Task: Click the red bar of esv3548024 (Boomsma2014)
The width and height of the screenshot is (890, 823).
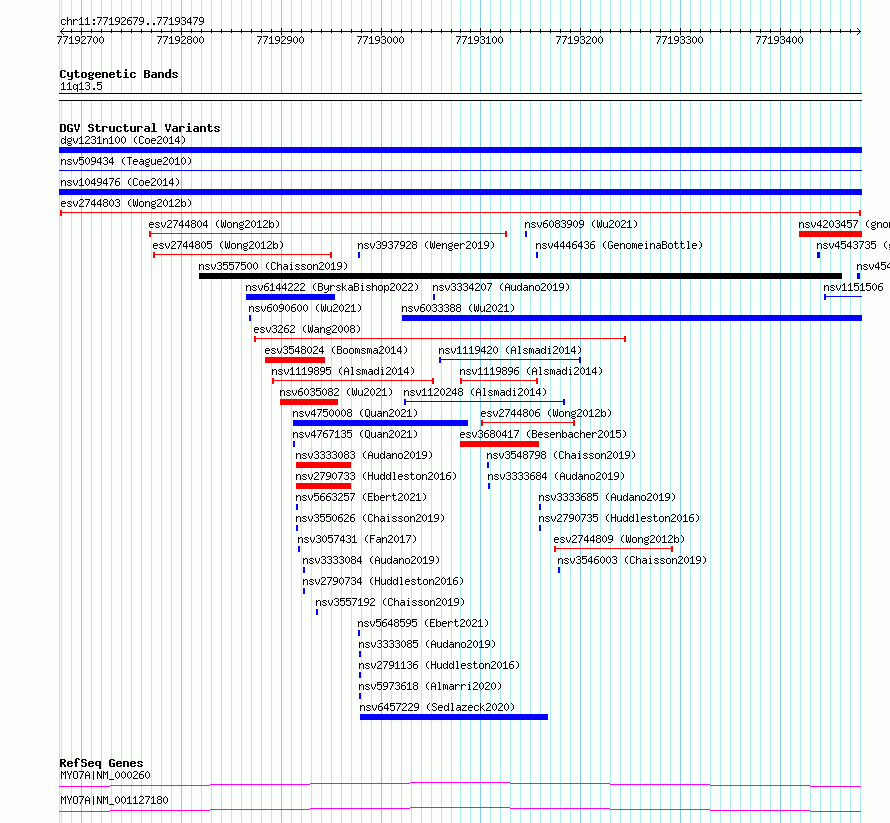Action: click(295, 360)
